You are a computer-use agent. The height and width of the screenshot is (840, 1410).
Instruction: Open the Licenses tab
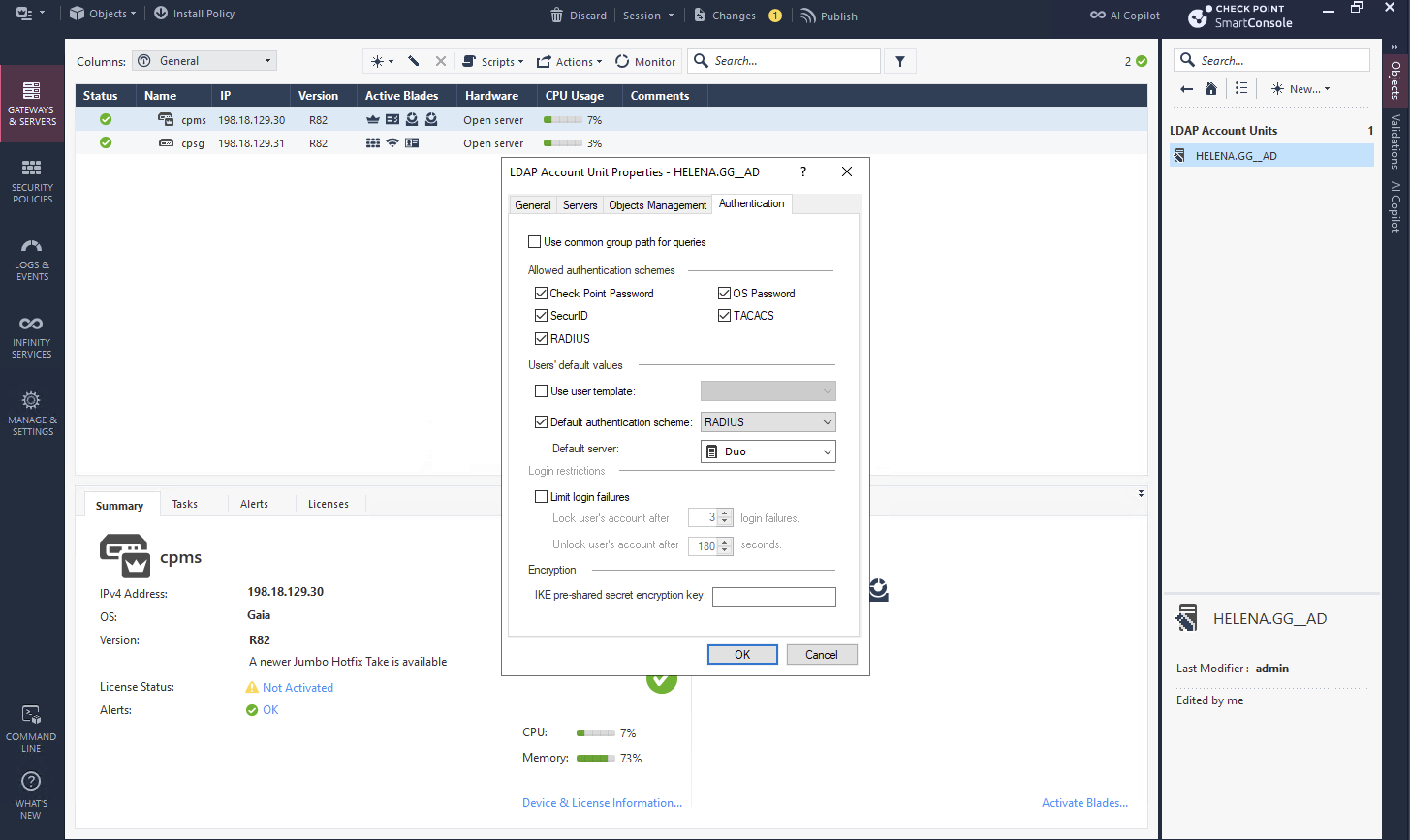tap(328, 504)
